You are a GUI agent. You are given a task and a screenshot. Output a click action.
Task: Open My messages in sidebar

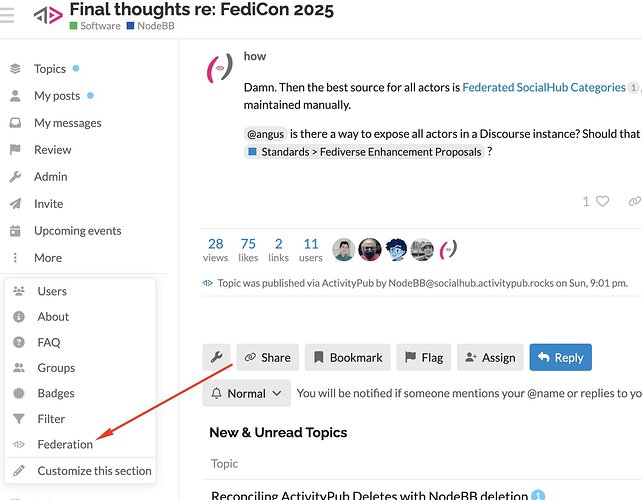[x=68, y=123]
